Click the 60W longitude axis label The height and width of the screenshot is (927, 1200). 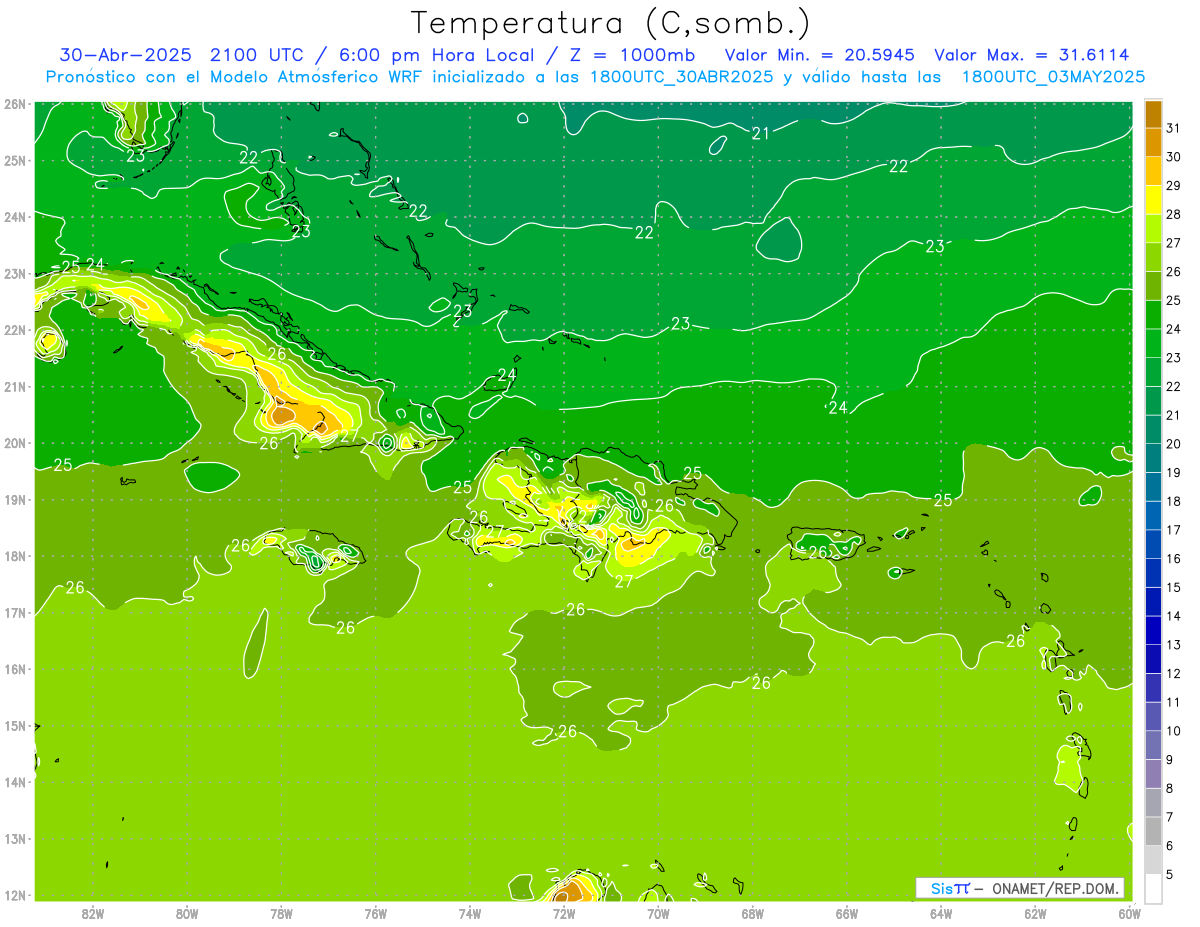[1129, 913]
